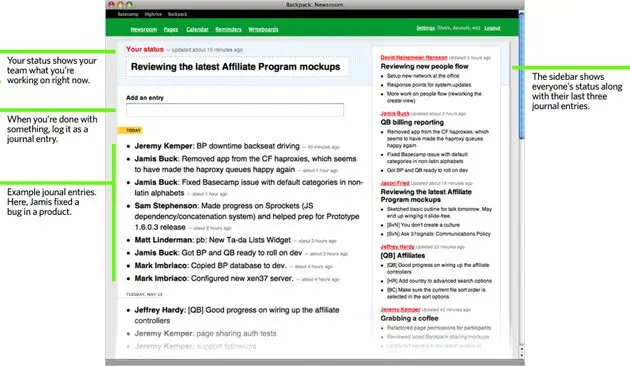Click sidebar status 'Grabbing a coffee'

(x=409, y=318)
